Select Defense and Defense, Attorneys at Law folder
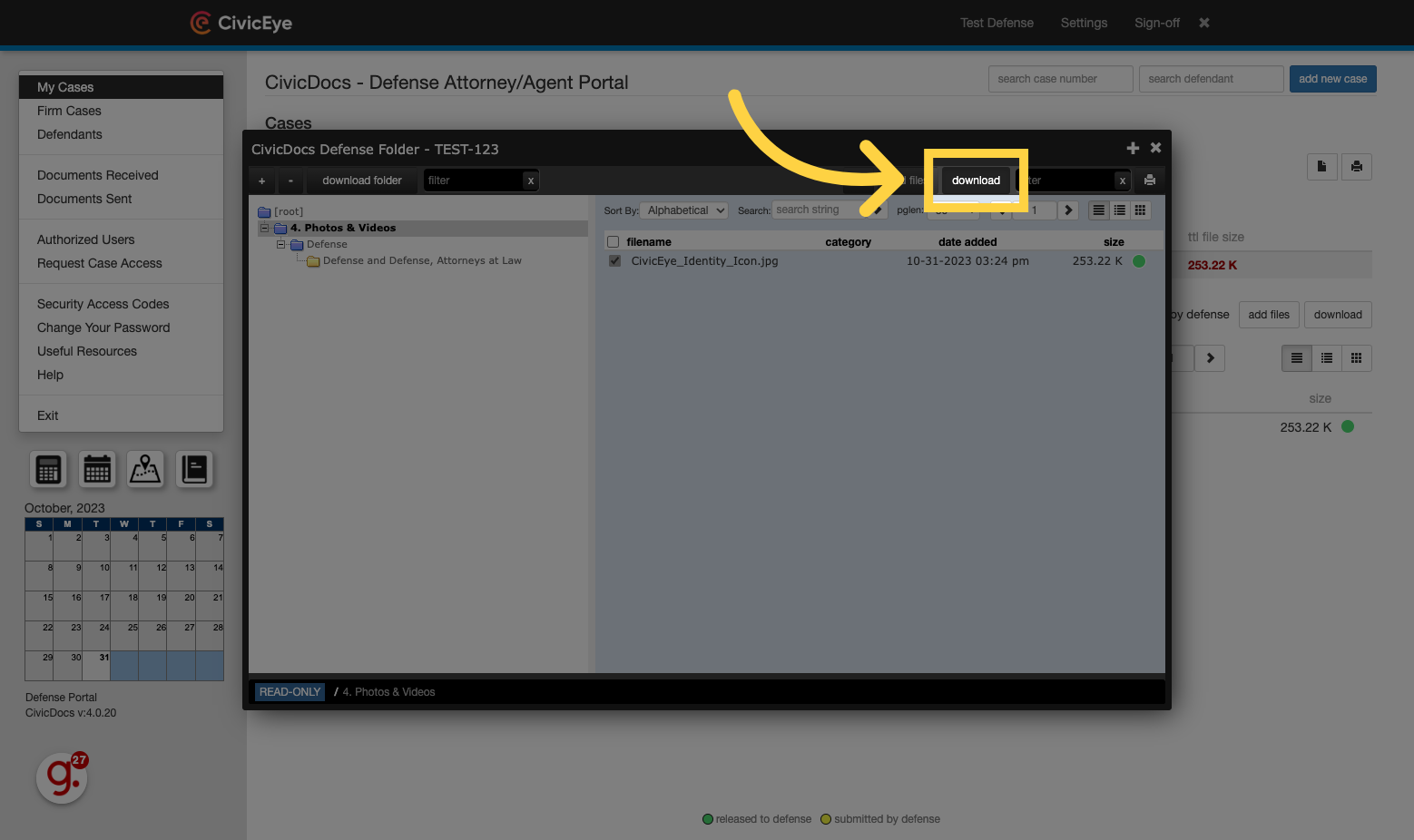Viewport: 1414px width, 840px height. tap(422, 260)
